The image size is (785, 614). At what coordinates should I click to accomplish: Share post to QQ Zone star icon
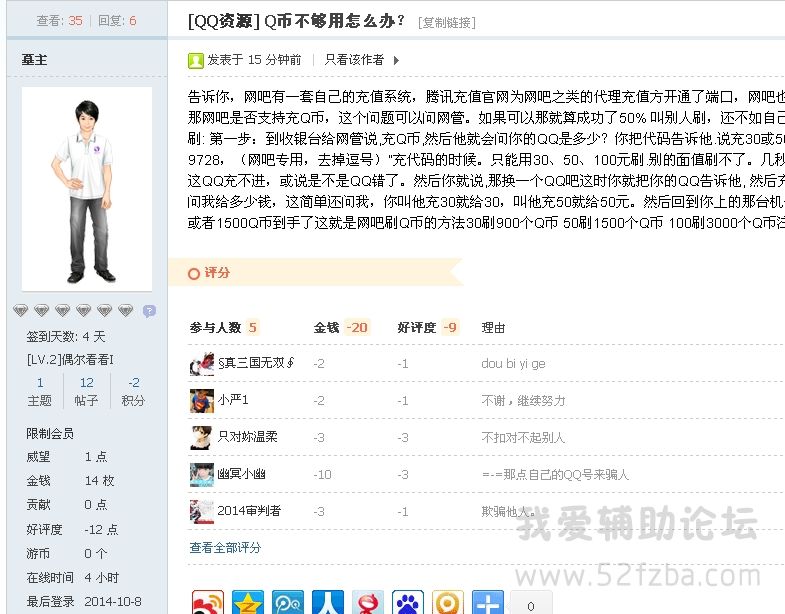[x=247, y=602]
